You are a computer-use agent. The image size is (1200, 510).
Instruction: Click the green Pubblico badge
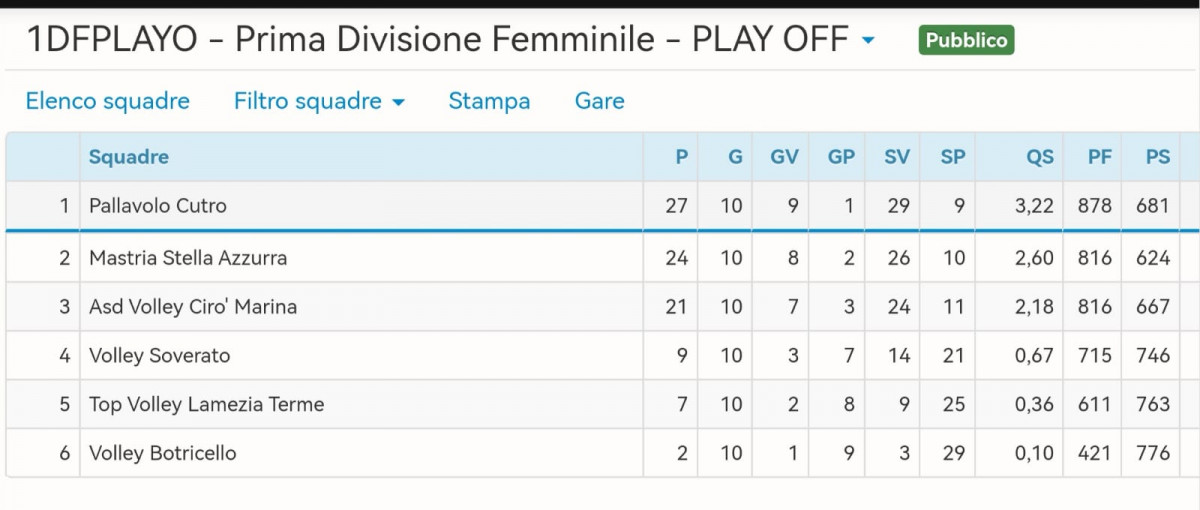point(965,40)
